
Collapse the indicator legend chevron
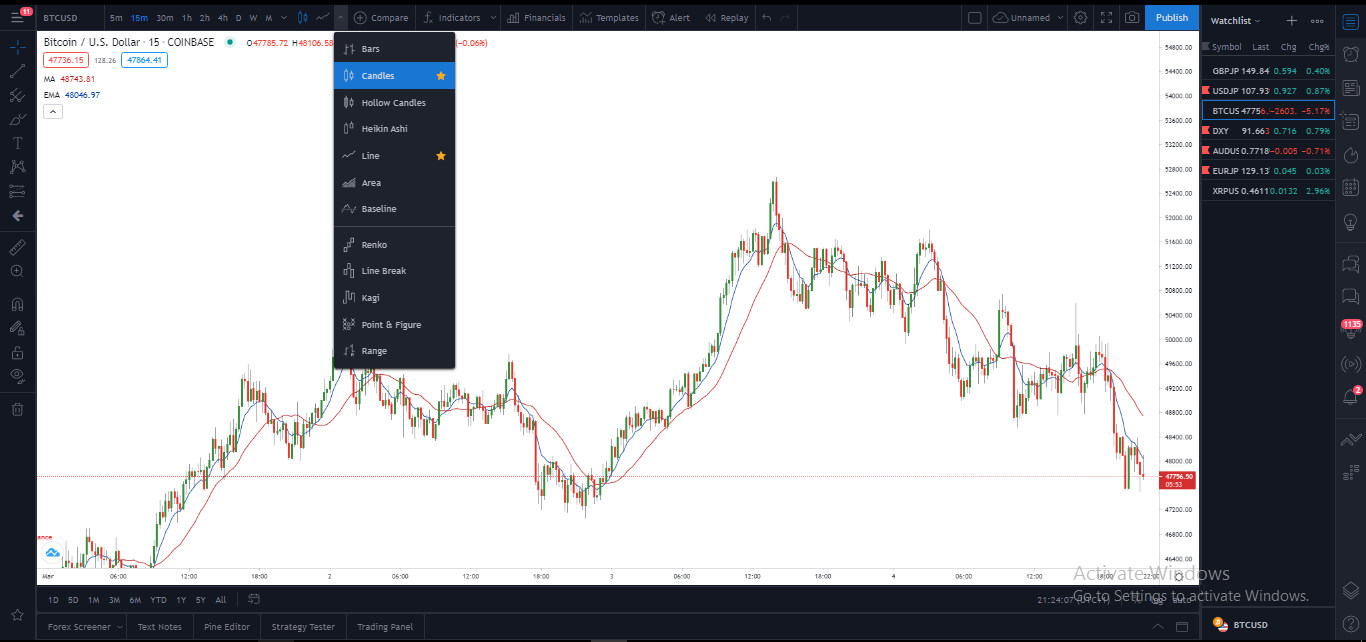[54, 111]
